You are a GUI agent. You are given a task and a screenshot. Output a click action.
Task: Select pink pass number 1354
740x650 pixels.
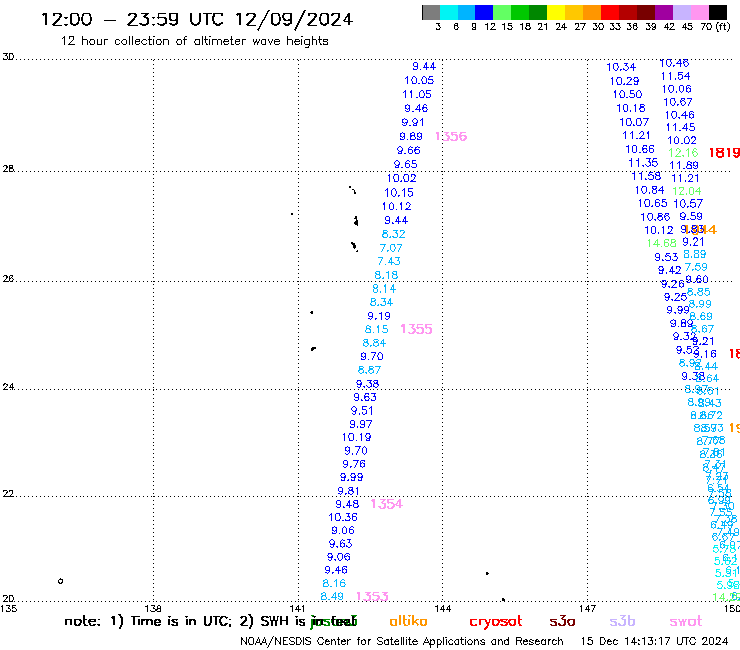[387, 504]
